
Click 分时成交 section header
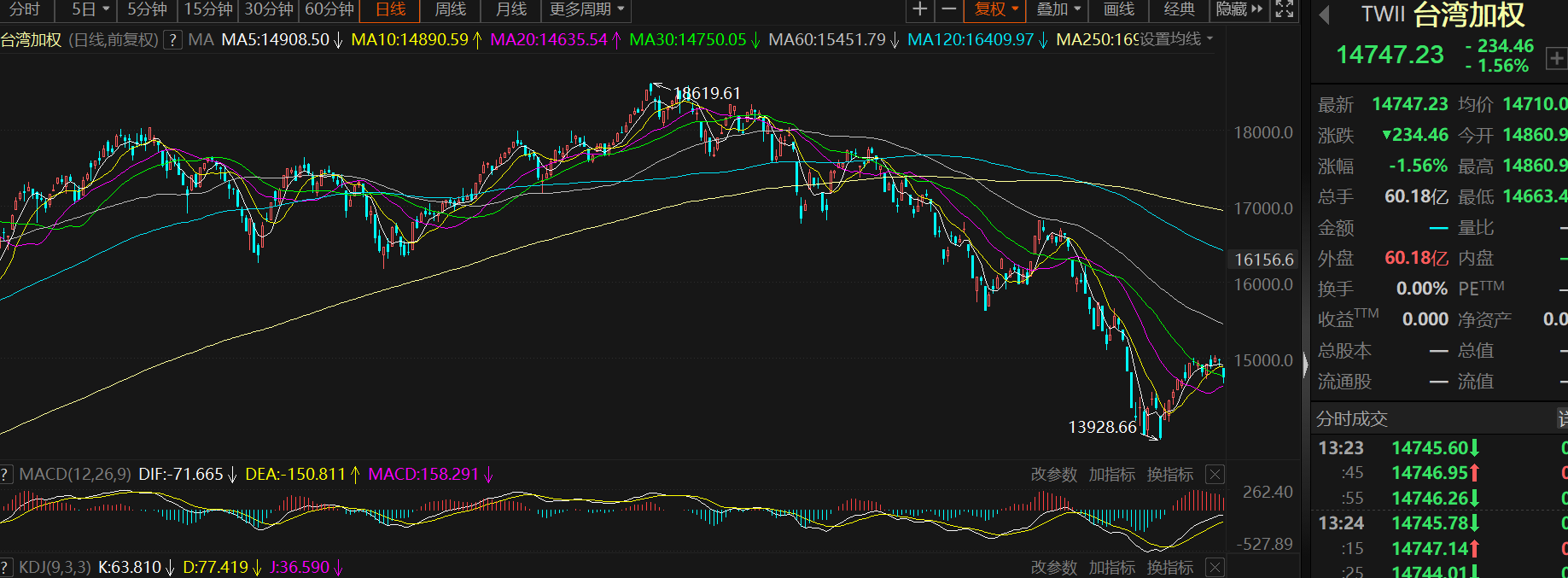1352,419
